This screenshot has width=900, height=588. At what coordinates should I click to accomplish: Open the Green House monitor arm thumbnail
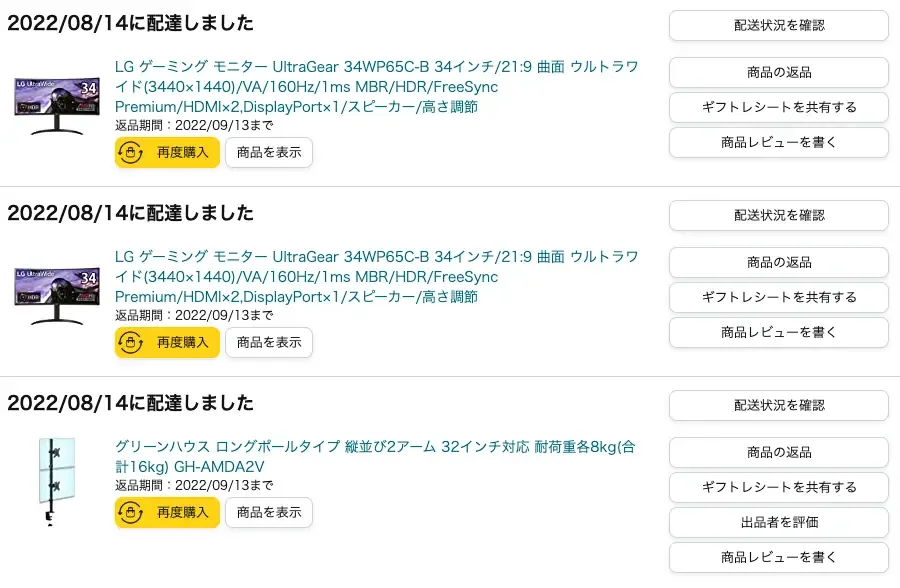coord(56,481)
